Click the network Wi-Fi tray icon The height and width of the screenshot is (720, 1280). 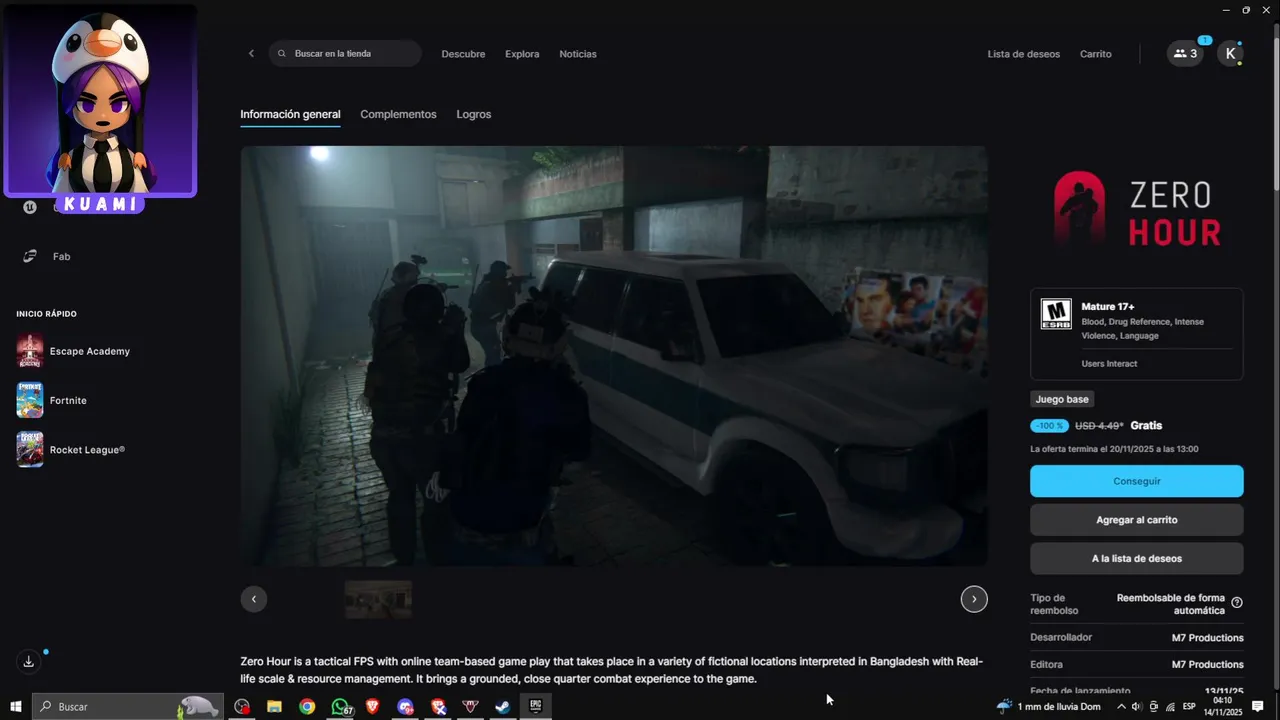(1170, 707)
